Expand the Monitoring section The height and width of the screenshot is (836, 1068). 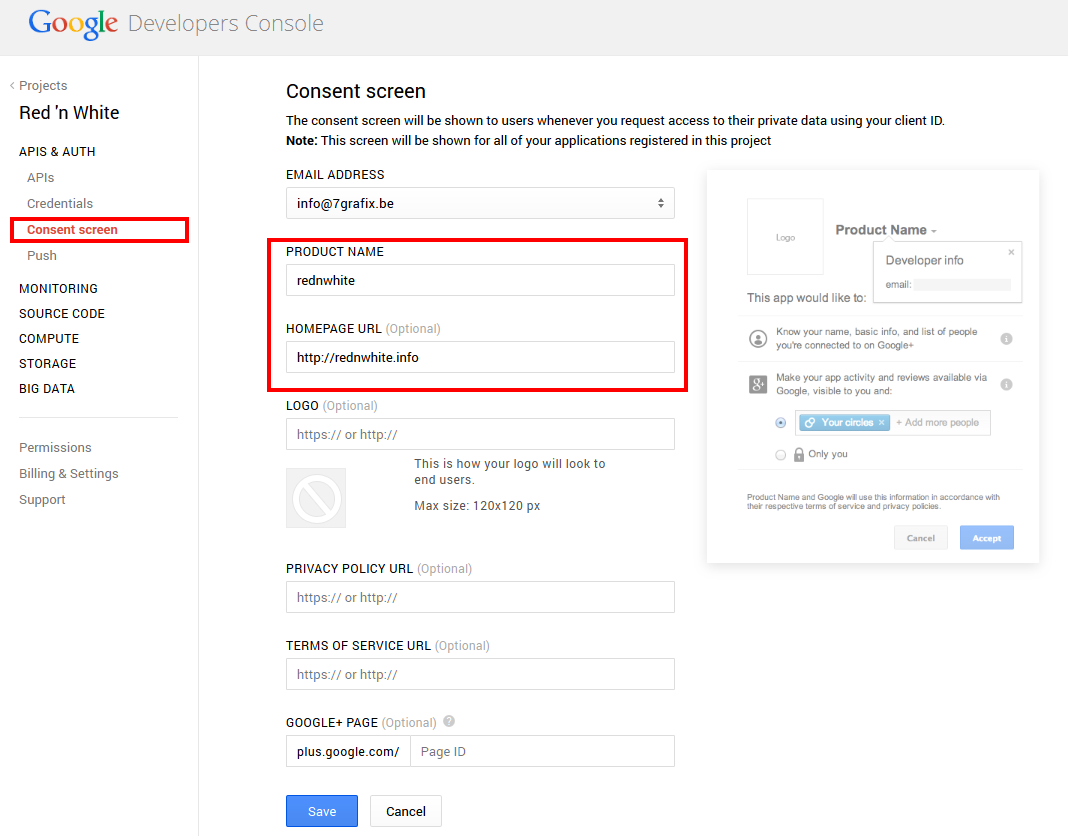click(x=59, y=288)
